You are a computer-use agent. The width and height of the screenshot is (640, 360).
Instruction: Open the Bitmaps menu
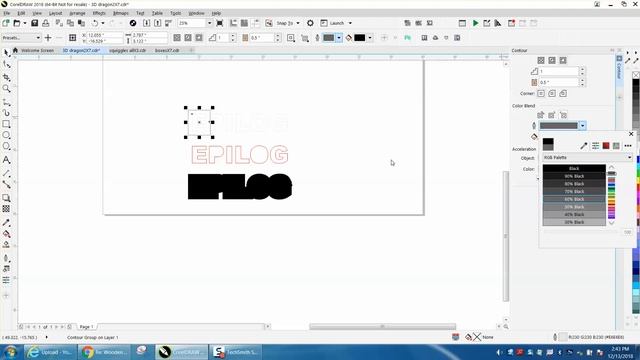[120, 13]
